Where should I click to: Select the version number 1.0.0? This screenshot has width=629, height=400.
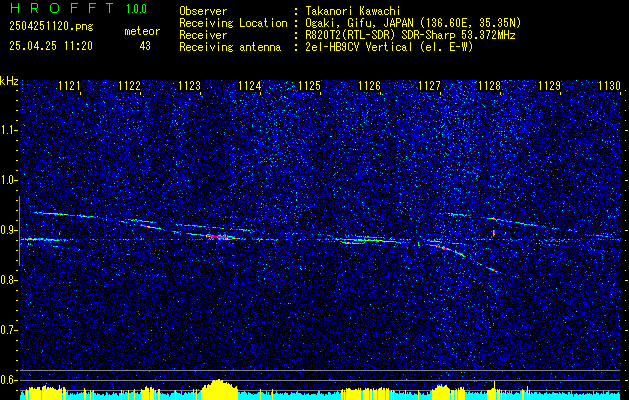136,9
